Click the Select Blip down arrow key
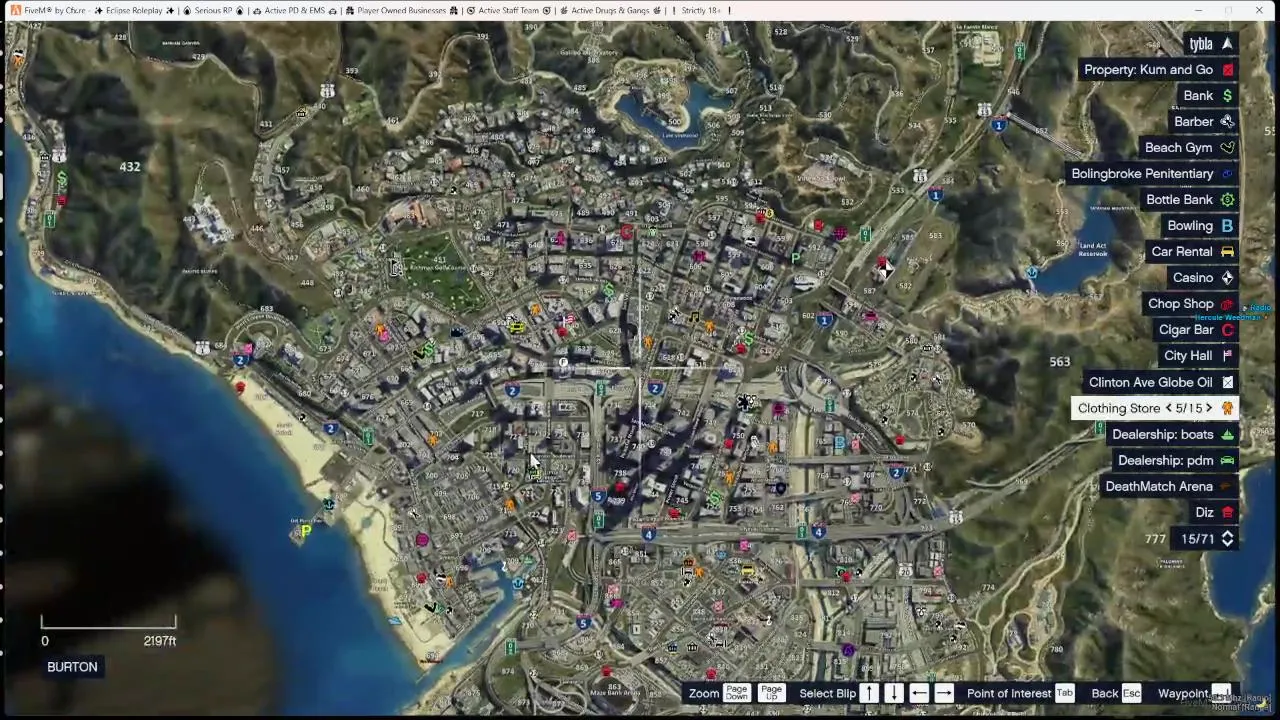The height and width of the screenshot is (720, 1280). click(894, 693)
